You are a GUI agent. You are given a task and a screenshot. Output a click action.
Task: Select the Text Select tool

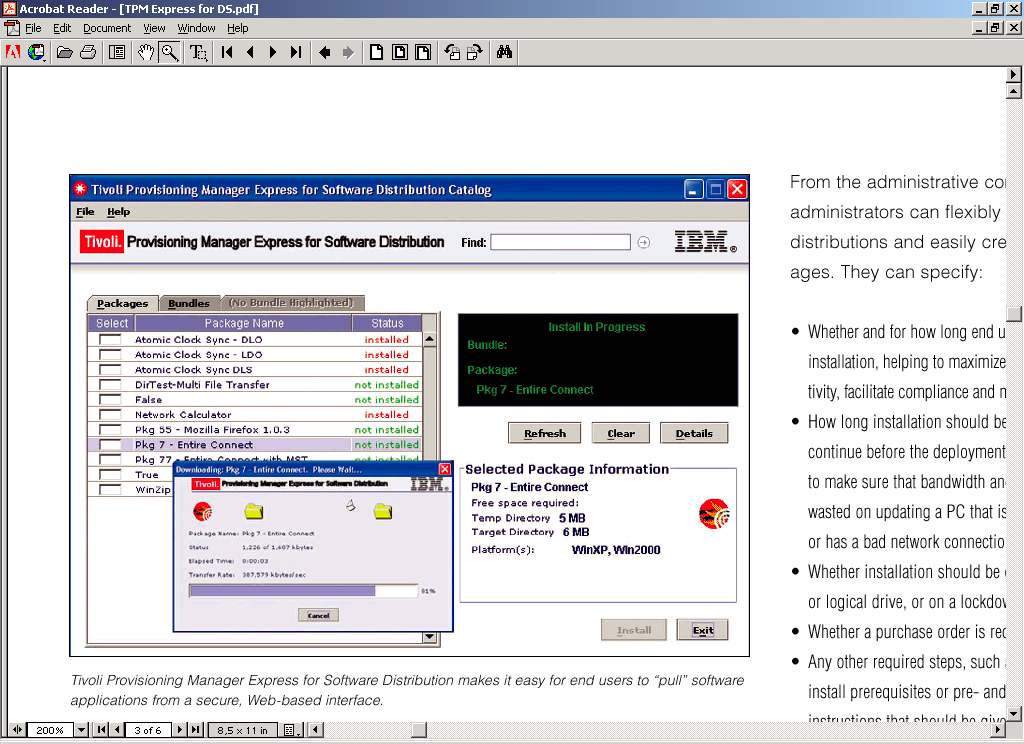coord(198,52)
